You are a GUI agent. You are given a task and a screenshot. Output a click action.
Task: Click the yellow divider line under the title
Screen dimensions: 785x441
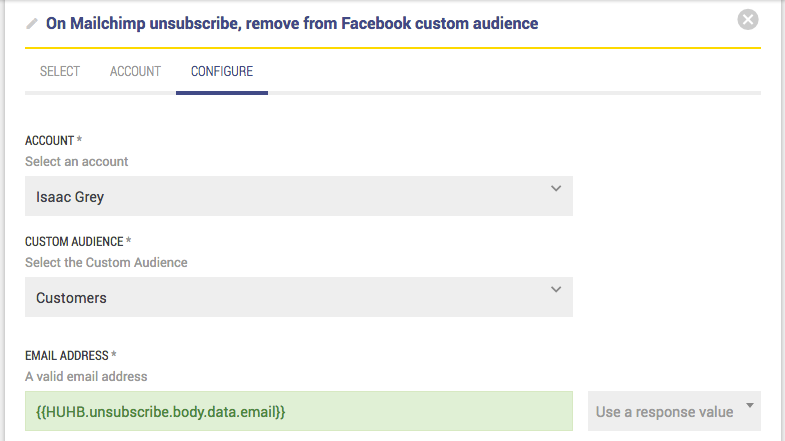point(392,47)
